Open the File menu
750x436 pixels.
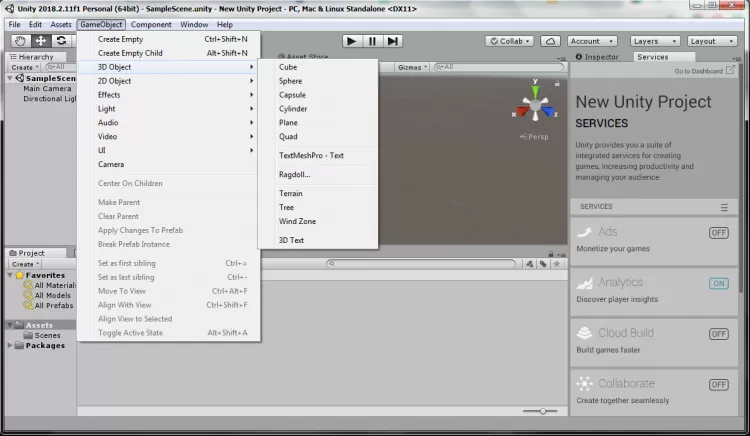point(14,24)
